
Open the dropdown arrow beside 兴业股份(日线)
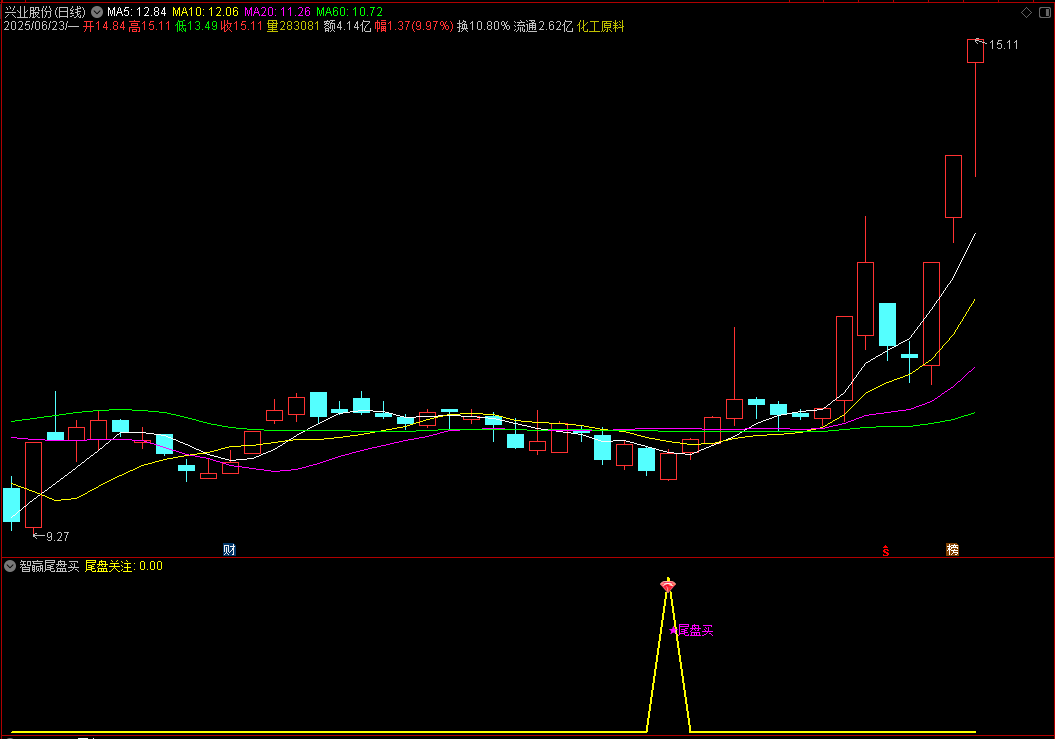97,12
